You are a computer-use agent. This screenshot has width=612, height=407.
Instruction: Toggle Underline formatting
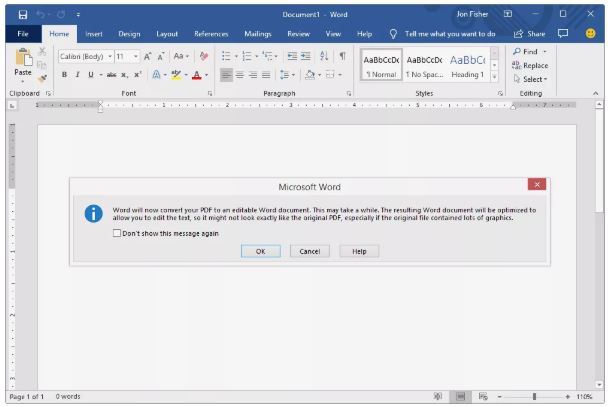(91, 75)
